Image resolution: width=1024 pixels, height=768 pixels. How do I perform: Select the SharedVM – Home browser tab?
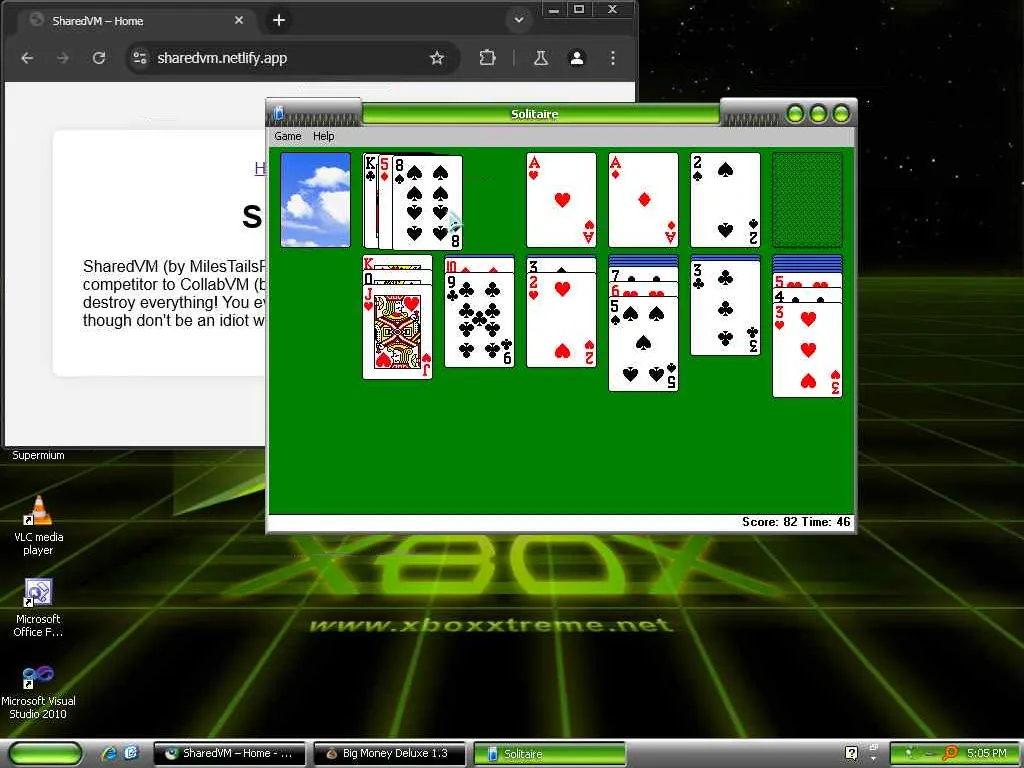(x=134, y=21)
